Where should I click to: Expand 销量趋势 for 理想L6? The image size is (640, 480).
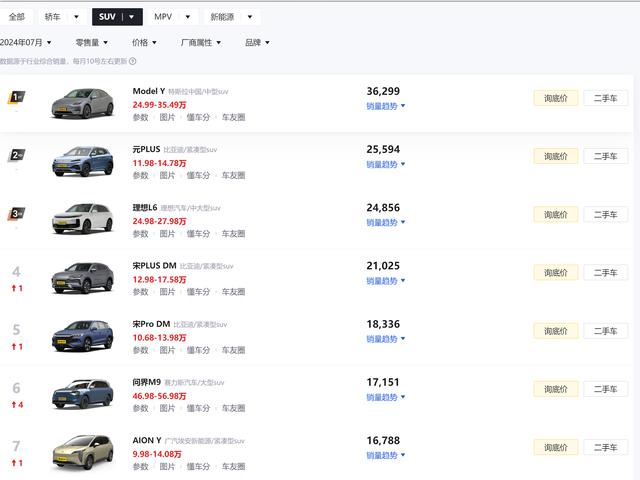point(386,222)
